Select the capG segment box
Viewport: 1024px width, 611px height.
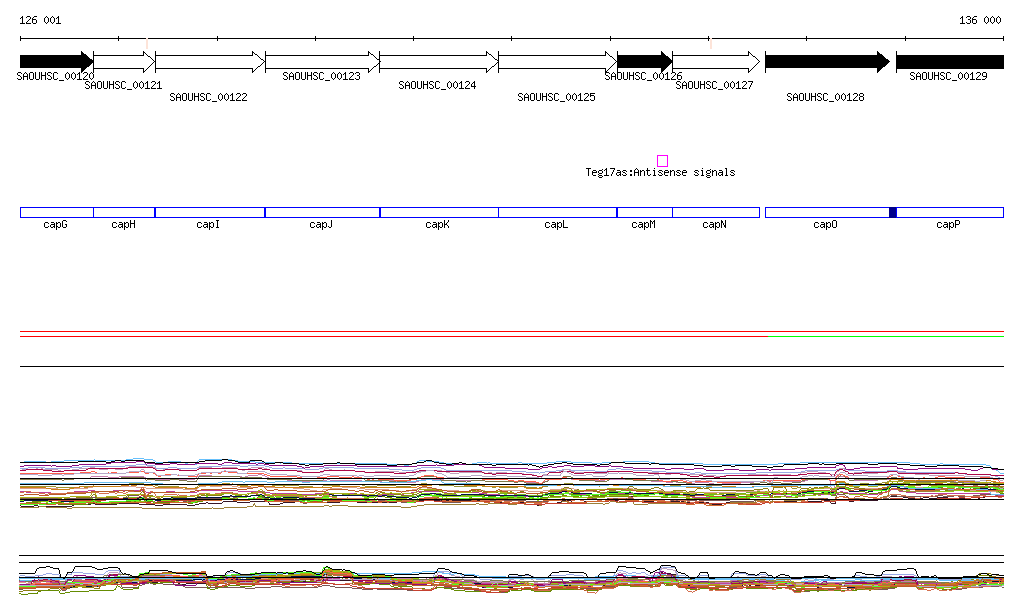tap(56, 212)
